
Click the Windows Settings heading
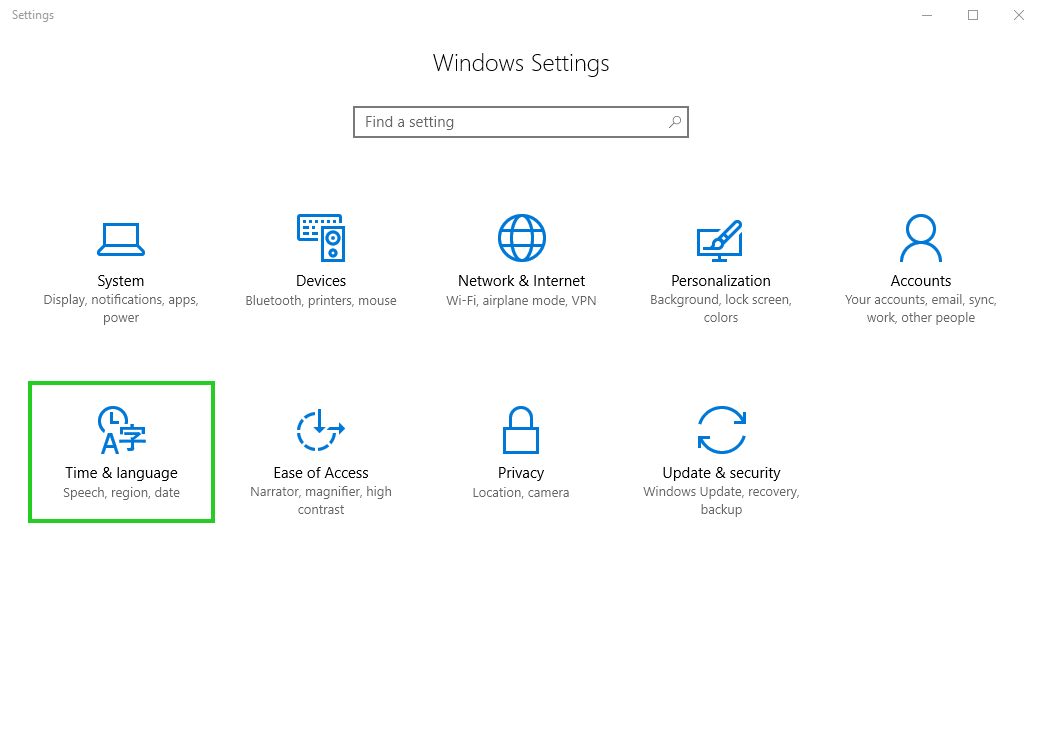coord(520,63)
